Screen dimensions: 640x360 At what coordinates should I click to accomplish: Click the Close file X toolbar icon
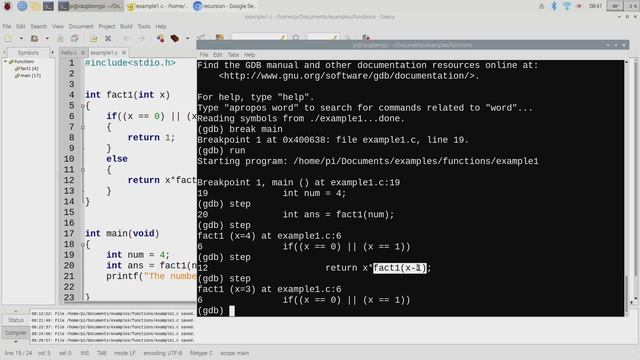click(x=108, y=38)
